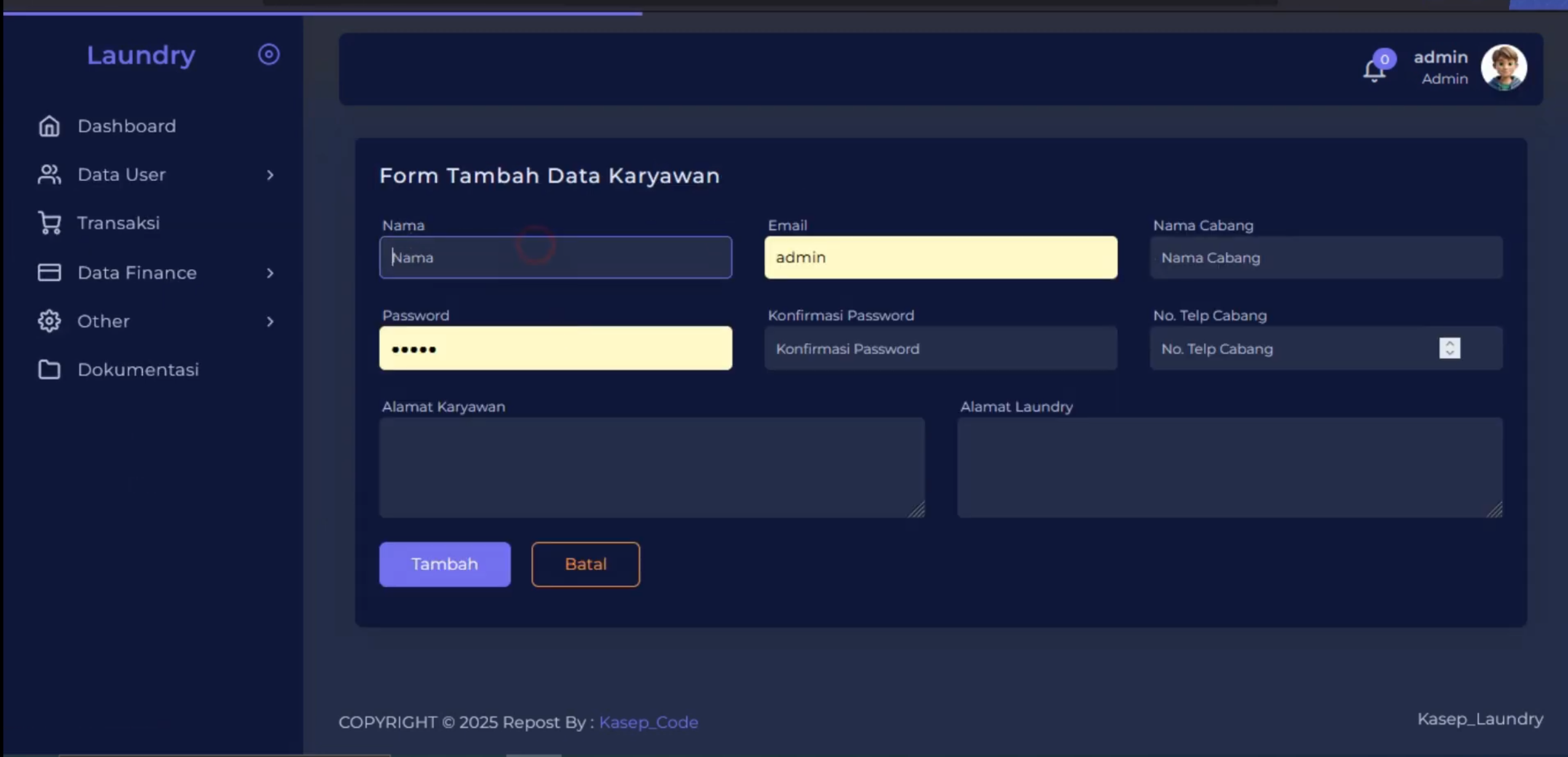Click the notification count badge
Screen dimensions: 1568x757
pos(1384,59)
